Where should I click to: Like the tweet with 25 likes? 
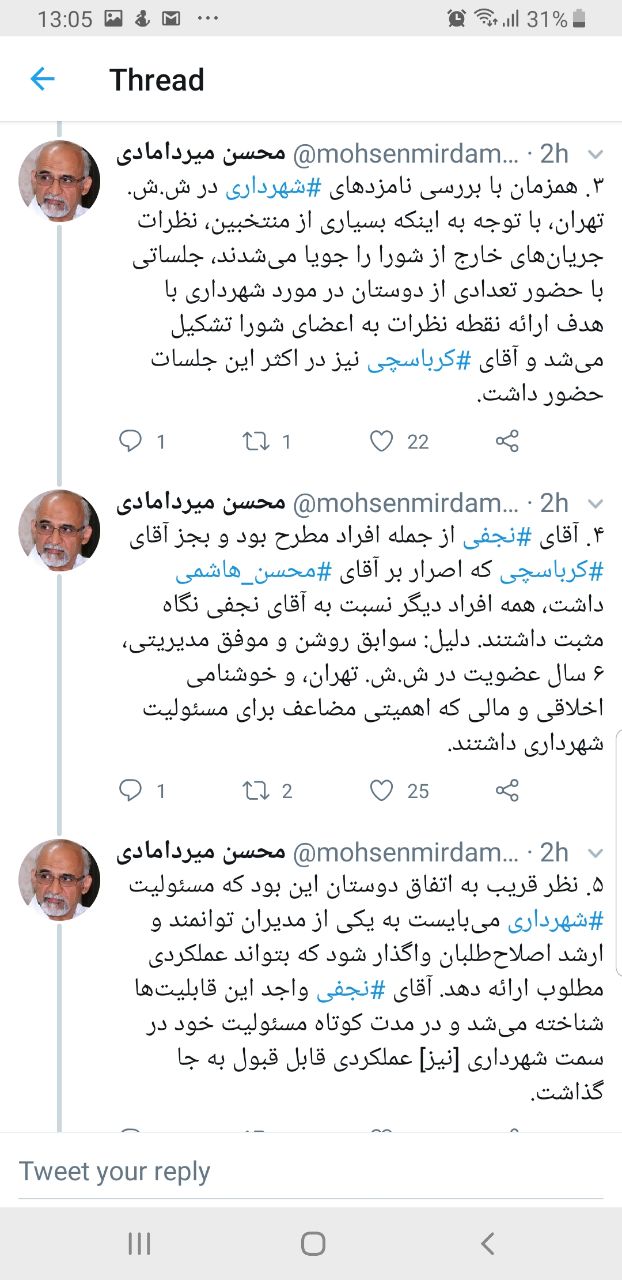click(381, 791)
